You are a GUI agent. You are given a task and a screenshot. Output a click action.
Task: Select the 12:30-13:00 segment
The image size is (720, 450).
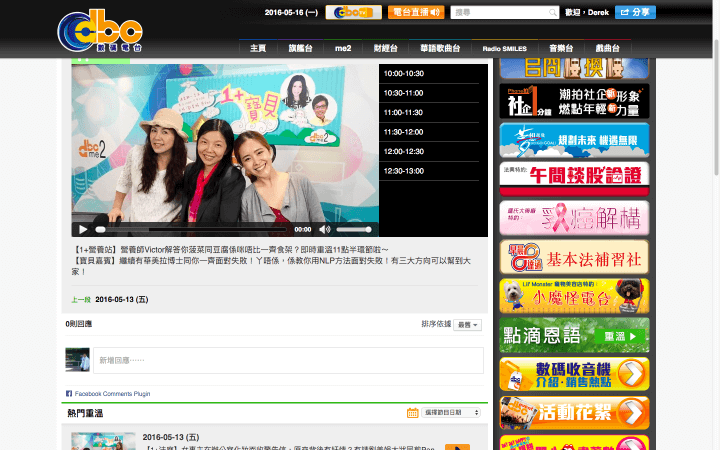pyautogui.click(x=431, y=171)
